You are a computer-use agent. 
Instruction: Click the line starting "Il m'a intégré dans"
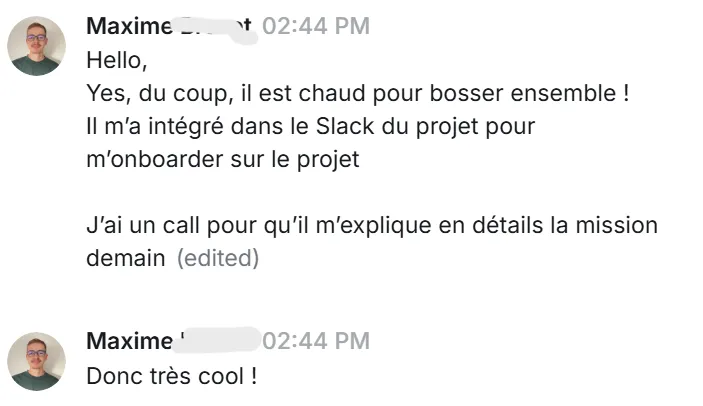311,127
